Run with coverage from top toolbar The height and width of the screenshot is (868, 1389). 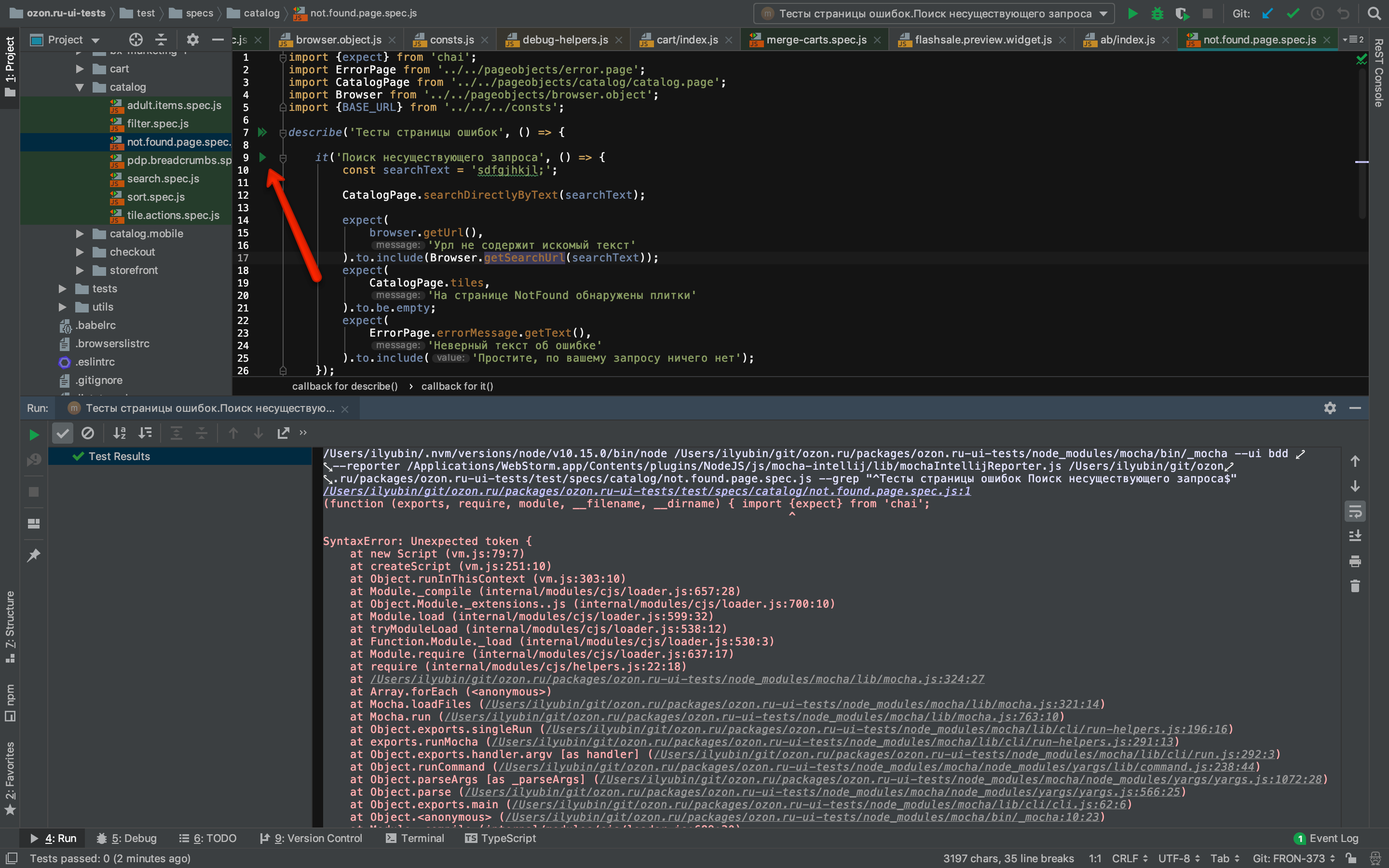[x=1182, y=13]
